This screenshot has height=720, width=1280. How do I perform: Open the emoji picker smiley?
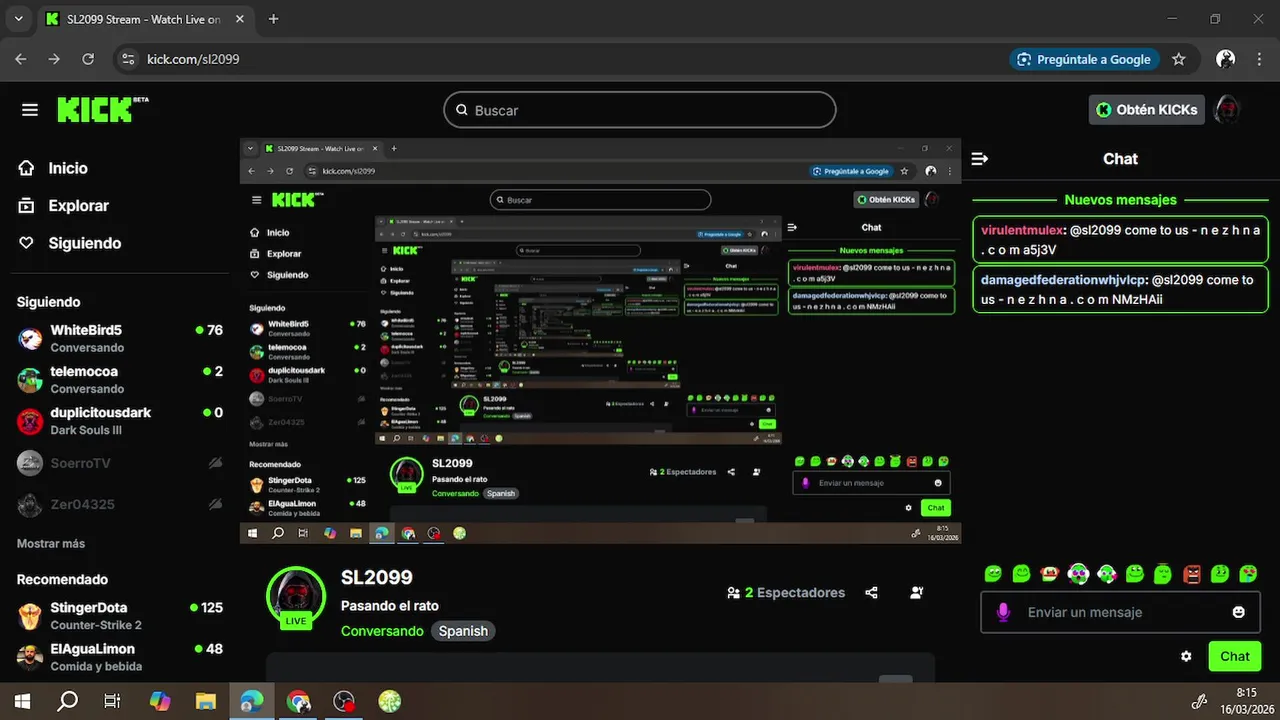click(1239, 612)
